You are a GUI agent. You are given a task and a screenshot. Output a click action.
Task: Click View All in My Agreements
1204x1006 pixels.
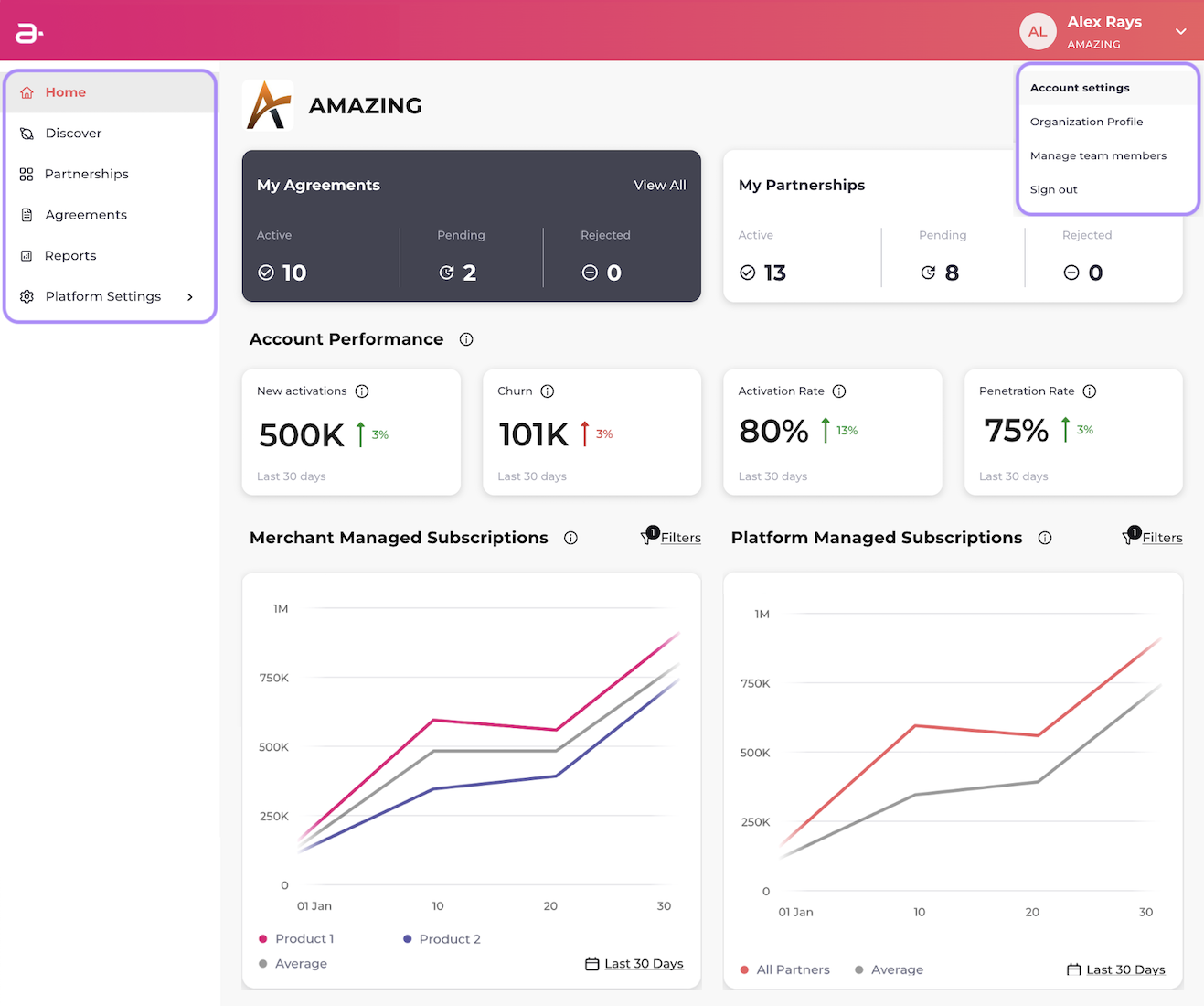660,185
